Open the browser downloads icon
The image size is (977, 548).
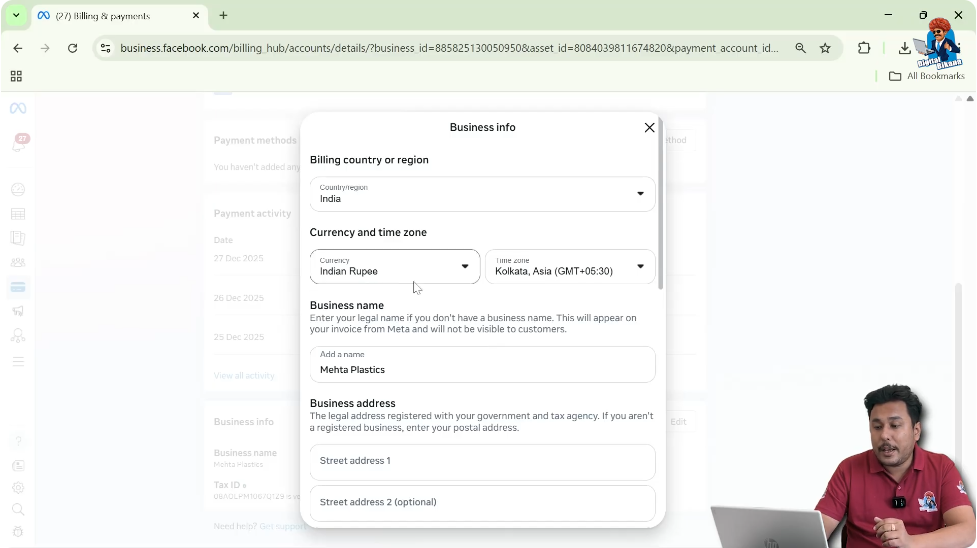(904, 48)
